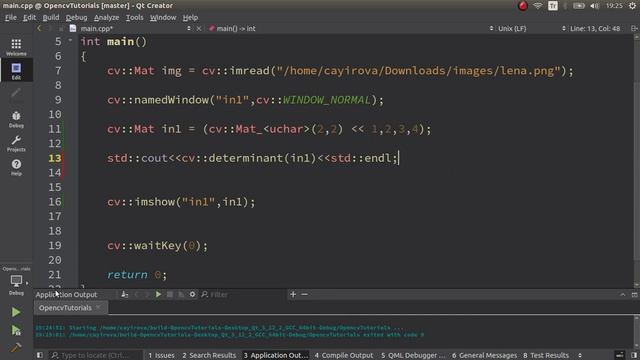This screenshot has width=640, height=360.
Task: Click the red recording indicator in top bar
Action: click(x=522, y=6)
